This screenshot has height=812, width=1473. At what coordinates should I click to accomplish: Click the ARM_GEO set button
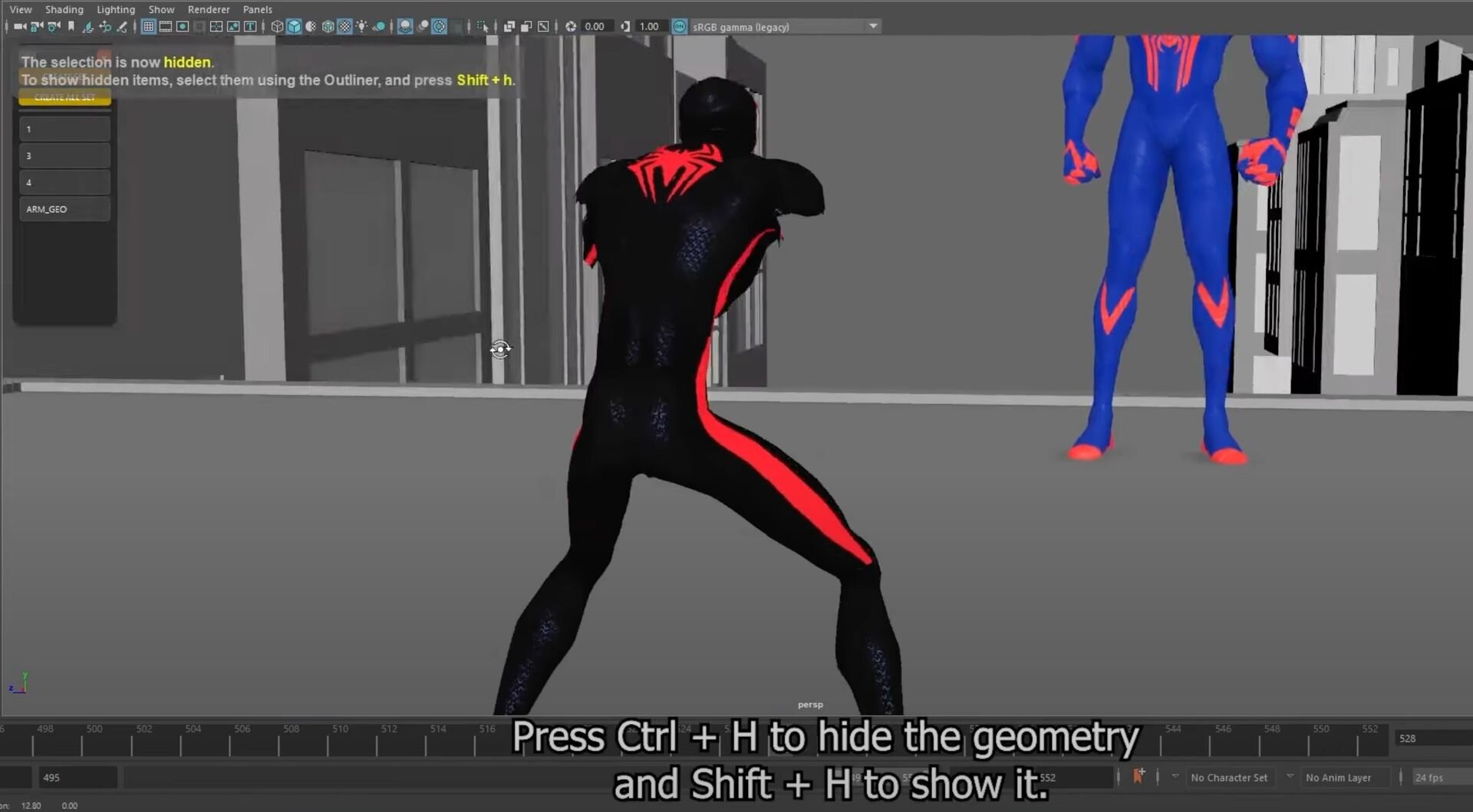tap(64, 209)
